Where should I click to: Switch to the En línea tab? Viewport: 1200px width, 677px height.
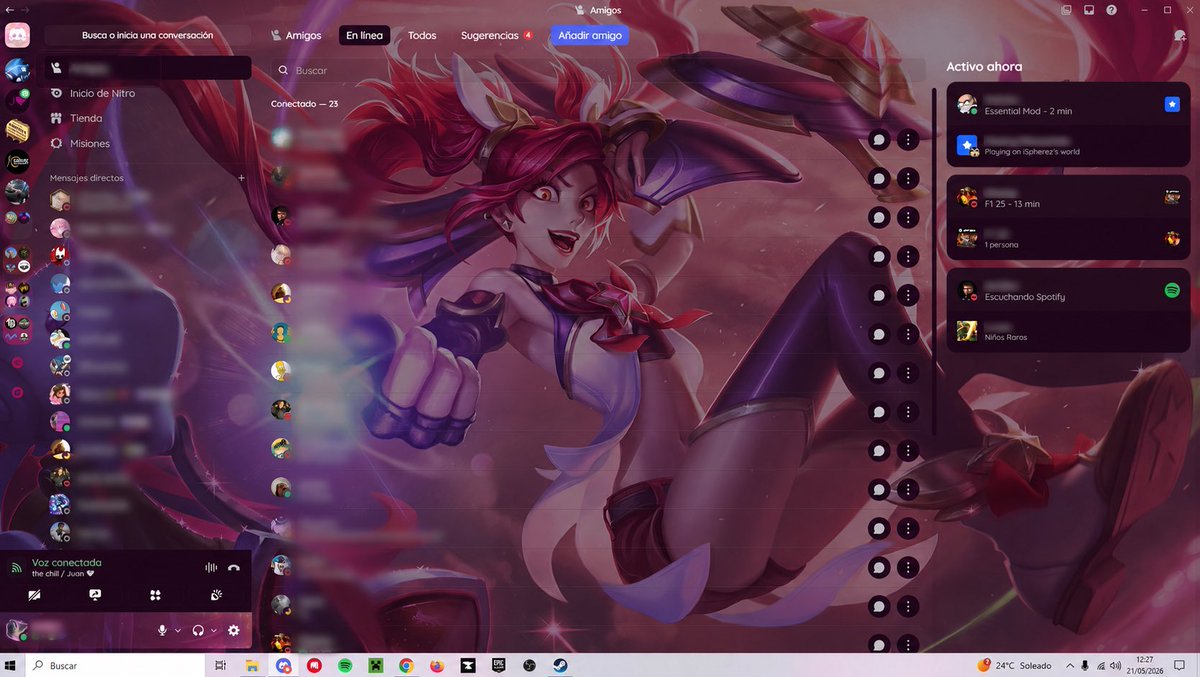364,35
